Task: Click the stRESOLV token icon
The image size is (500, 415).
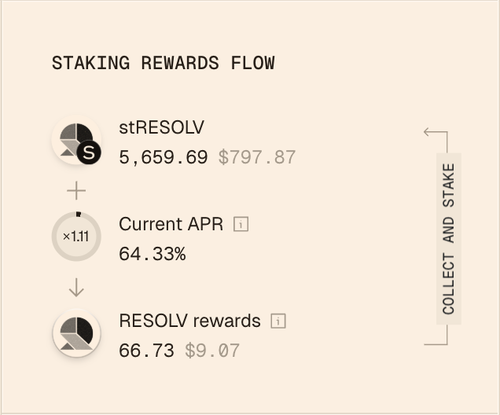Action: click(x=76, y=140)
